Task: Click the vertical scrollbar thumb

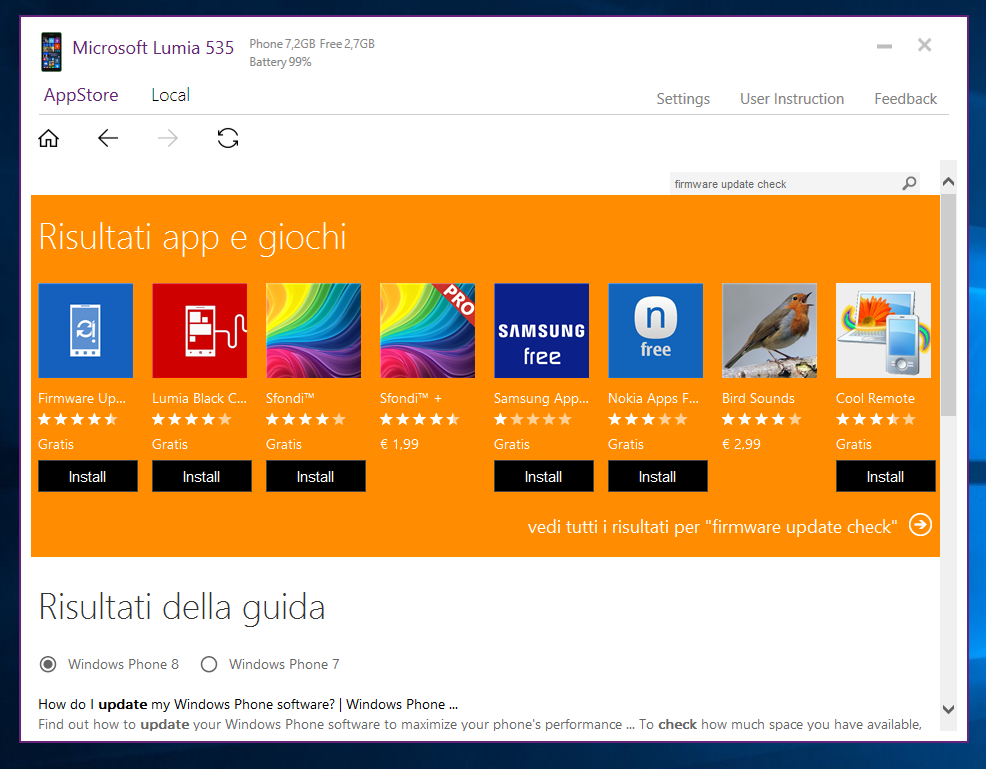Action: coord(948,304)
